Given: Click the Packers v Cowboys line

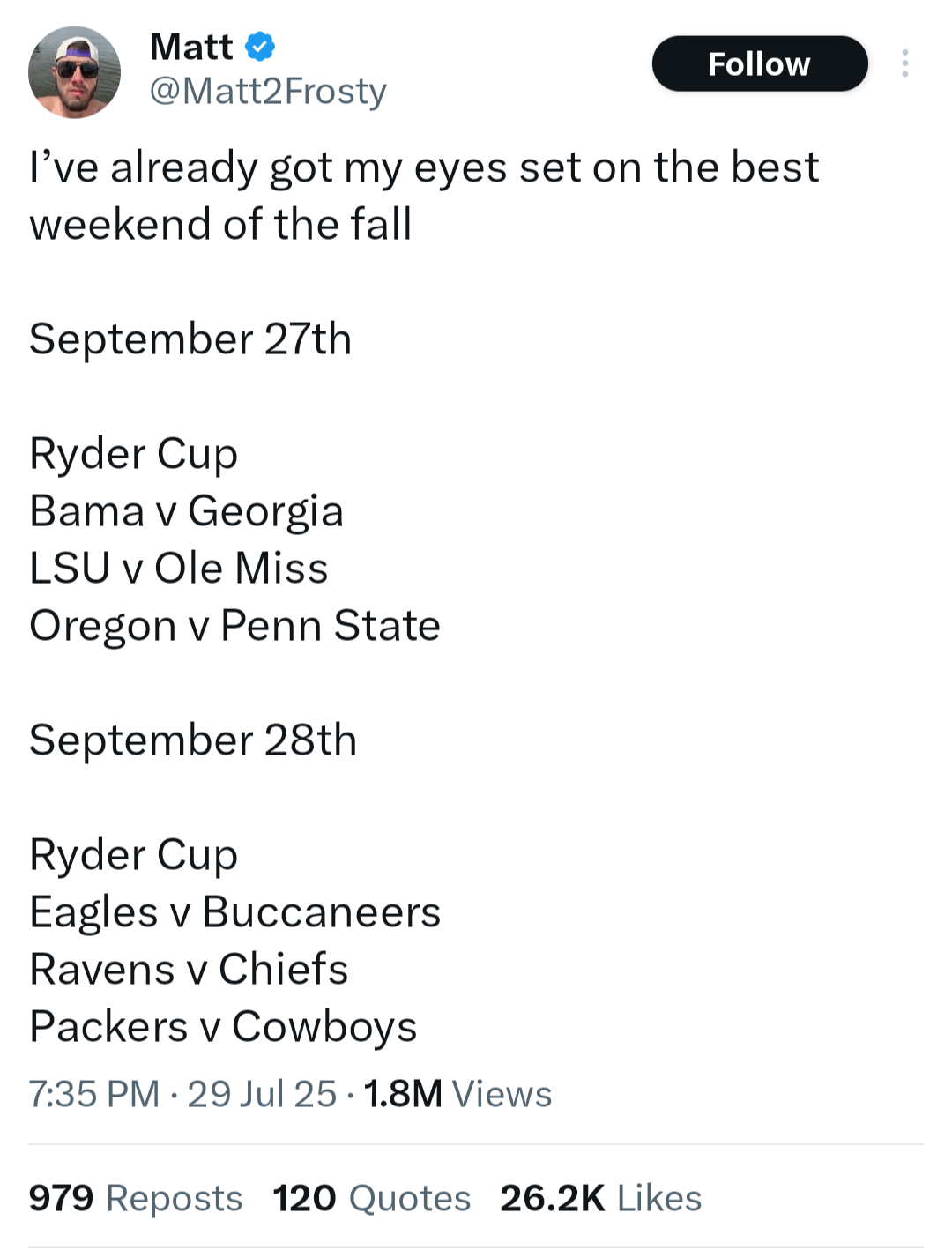Looking at the screenshot, I should pyautogui.click(x=223, y=1027).
